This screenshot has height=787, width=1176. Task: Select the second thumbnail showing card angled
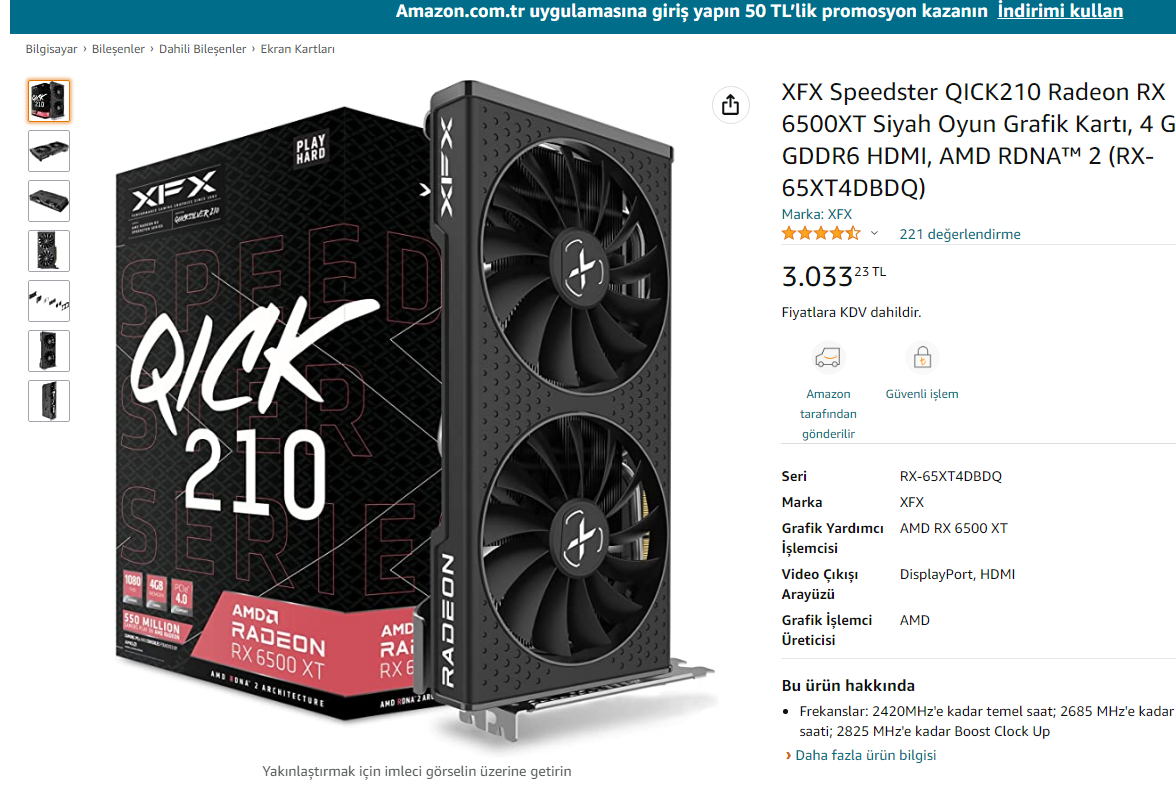(49, 151)
